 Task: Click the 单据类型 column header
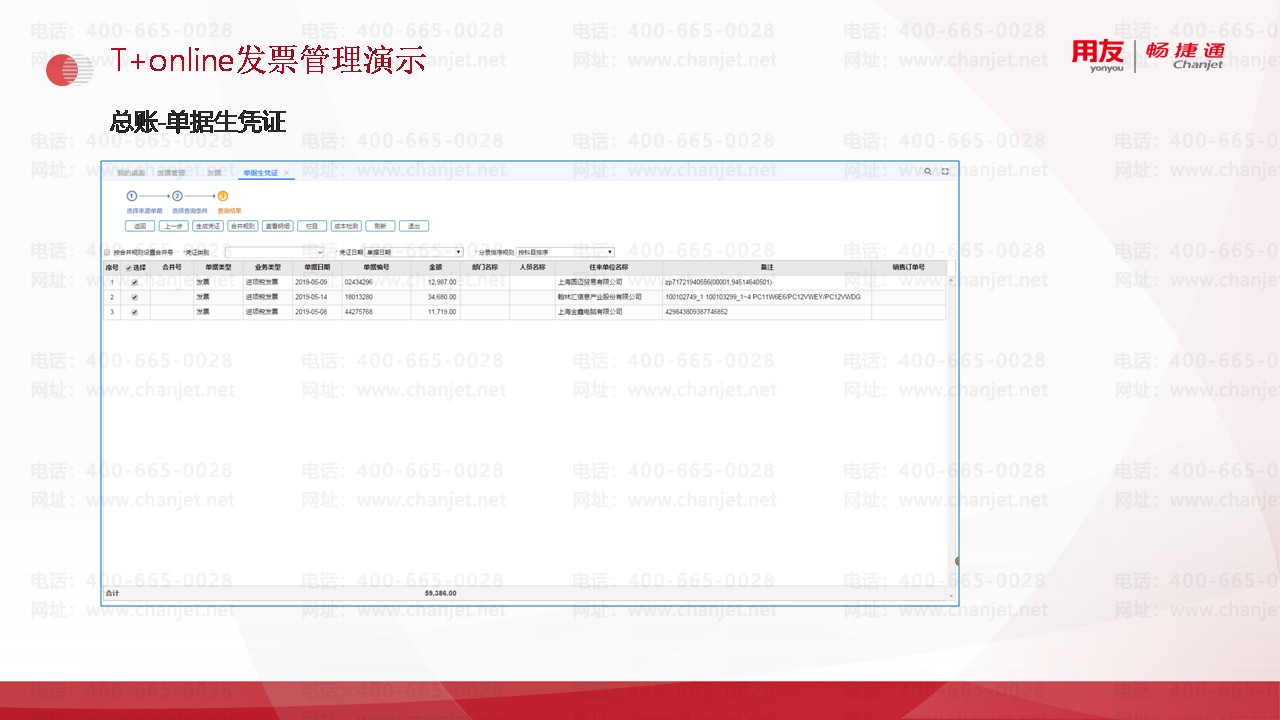coord(218,268)
